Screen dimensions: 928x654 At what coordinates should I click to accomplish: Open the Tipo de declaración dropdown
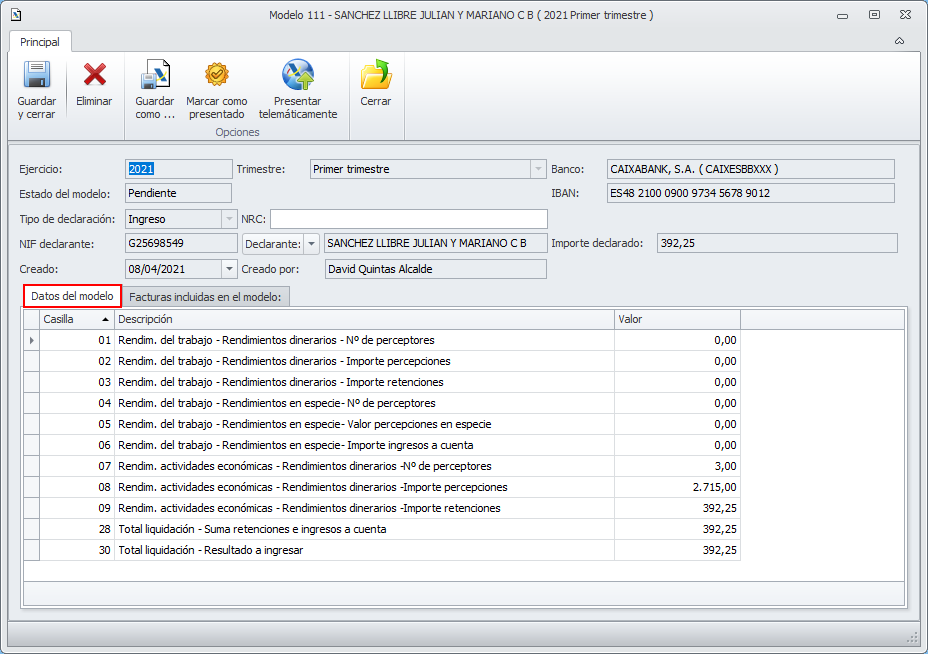point(227,219)
